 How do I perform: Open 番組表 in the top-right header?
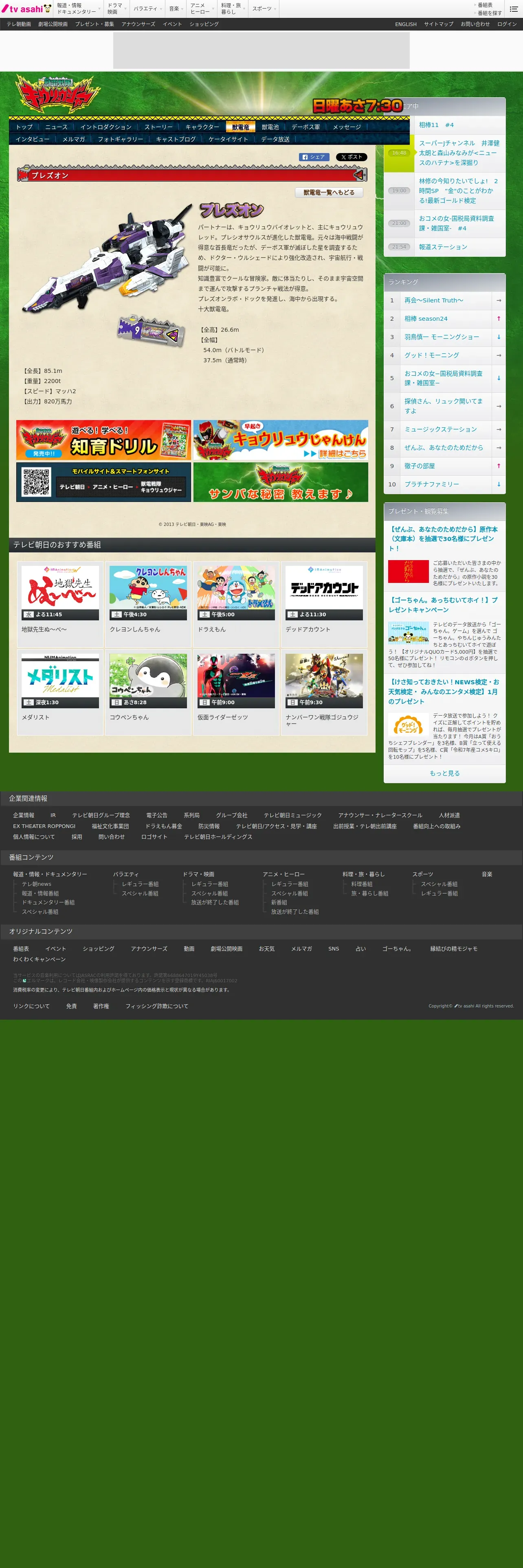(x=485, y=5)
